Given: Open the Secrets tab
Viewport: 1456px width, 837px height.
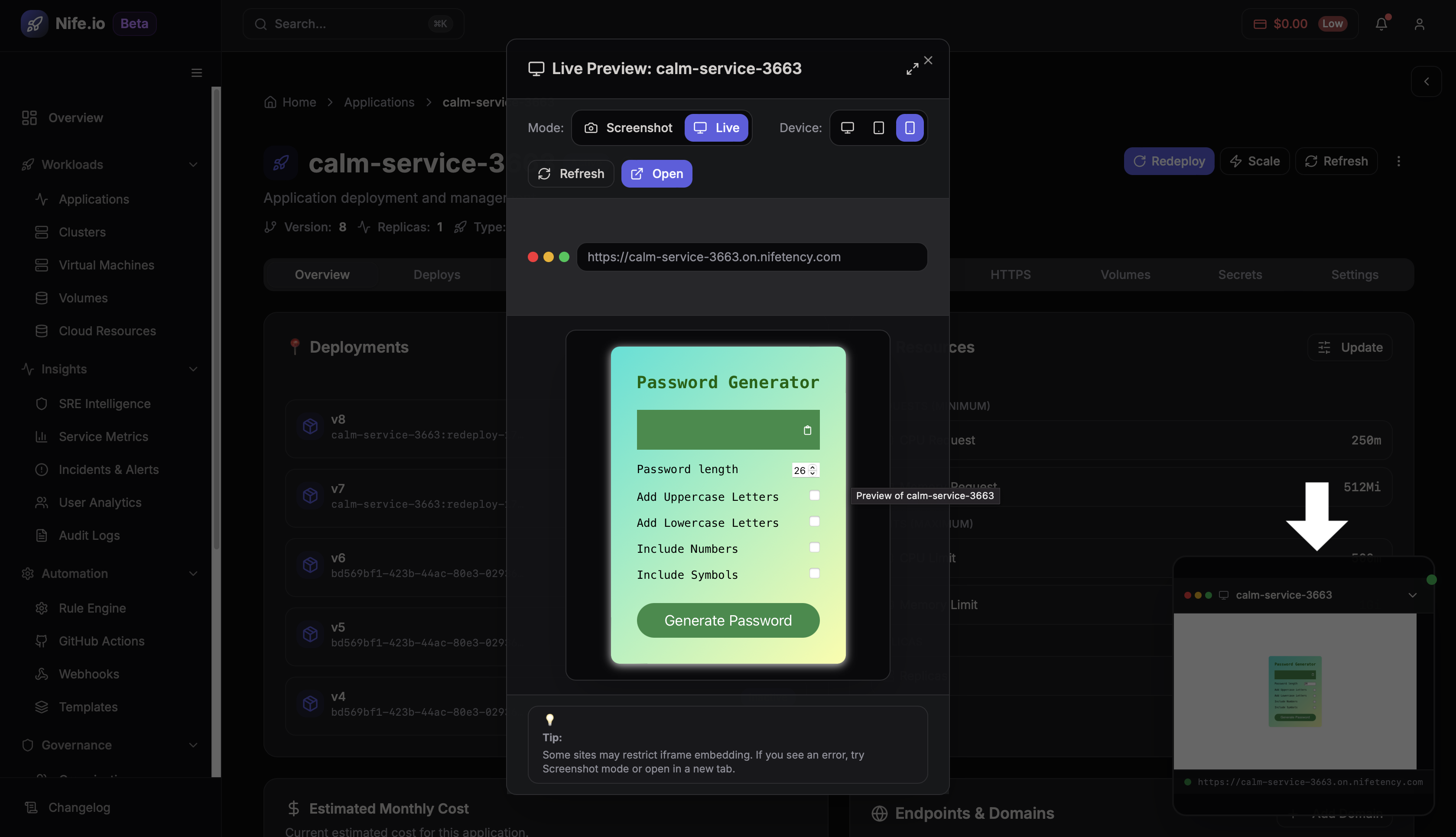Looking at the screenshot, I should click(x=1240, y=274).
